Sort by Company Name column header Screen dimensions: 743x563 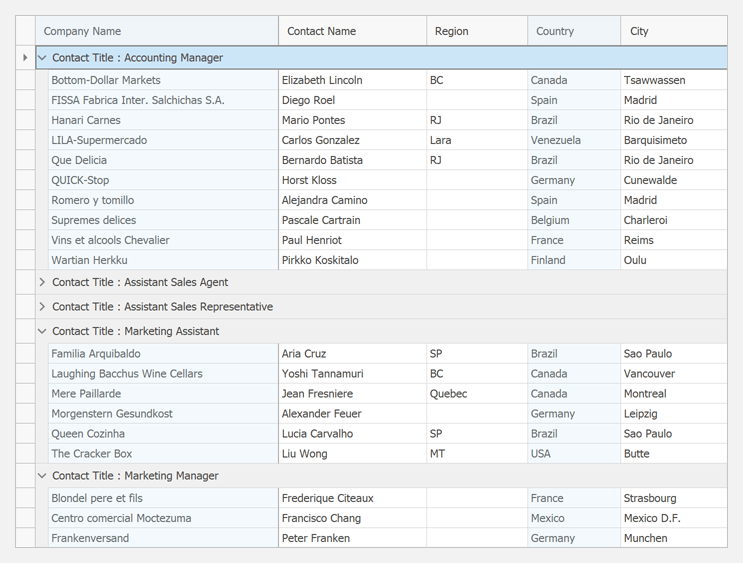click(157, 31)
